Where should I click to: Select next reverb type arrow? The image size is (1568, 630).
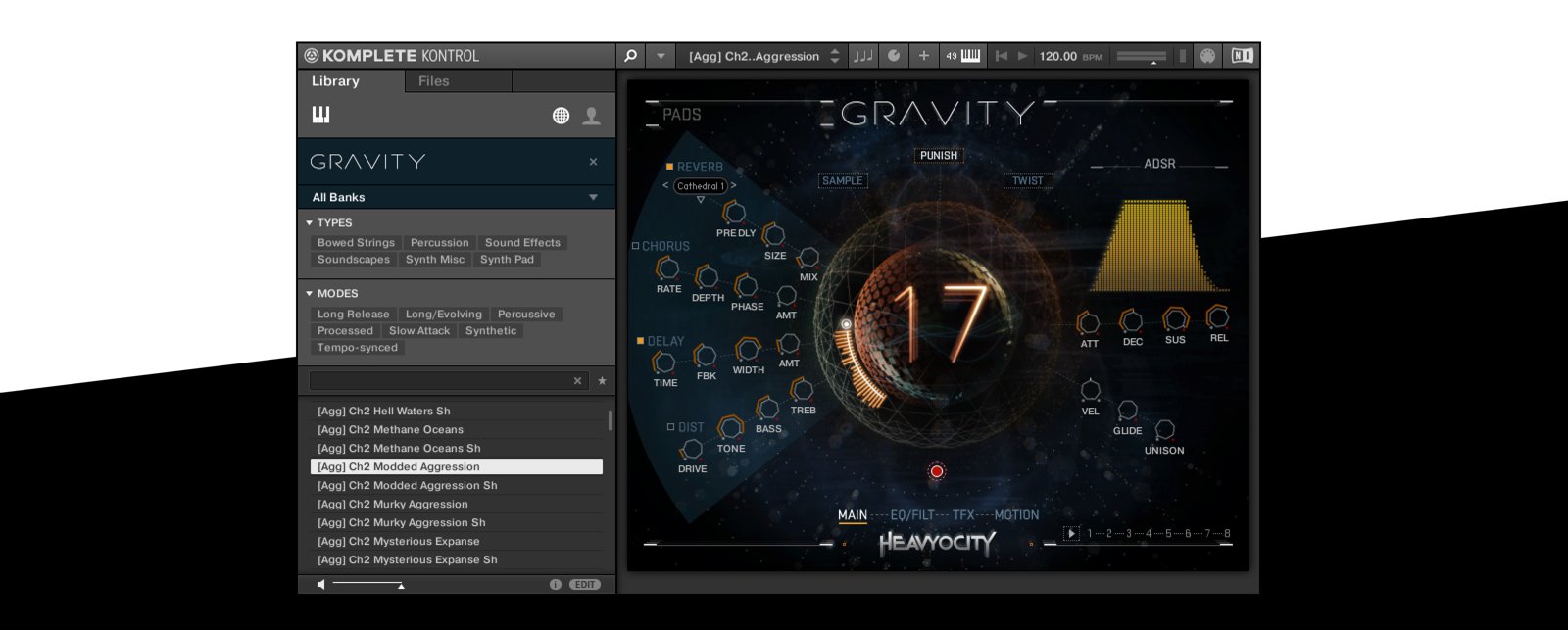click(x=733, y=186)
